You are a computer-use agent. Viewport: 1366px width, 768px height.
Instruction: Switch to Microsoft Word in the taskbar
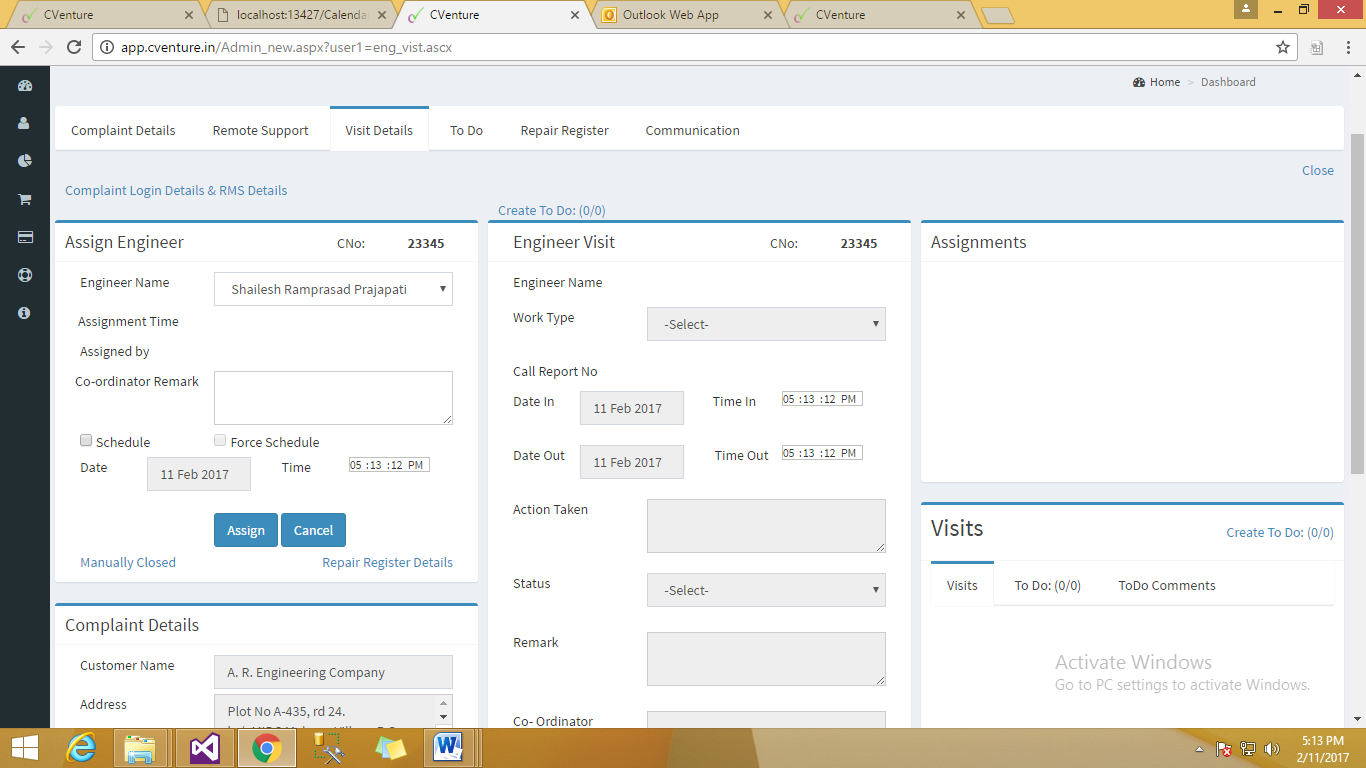pyautogui.click(x=448, y=748)
